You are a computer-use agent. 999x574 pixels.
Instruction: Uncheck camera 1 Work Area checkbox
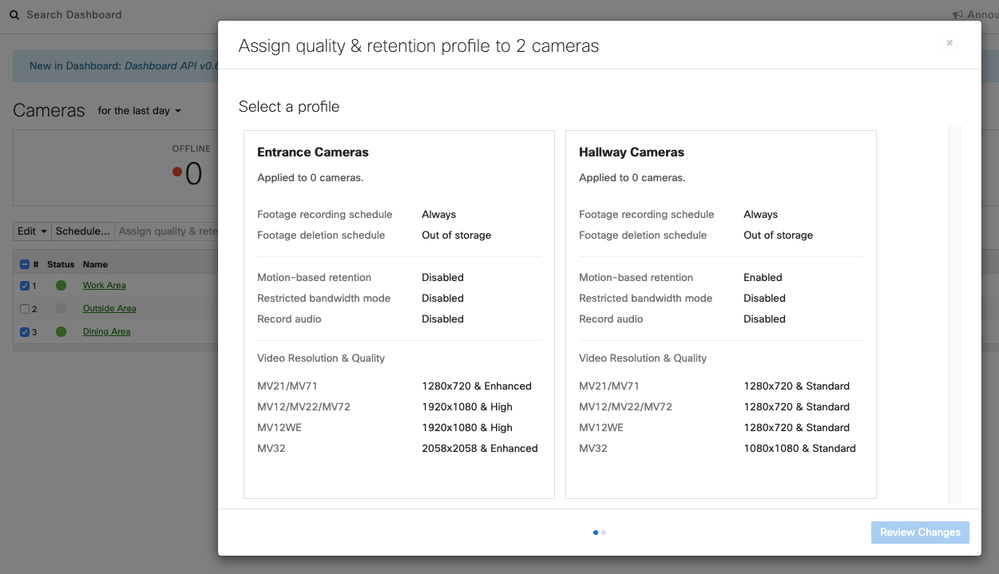click(x=24, y=285)
